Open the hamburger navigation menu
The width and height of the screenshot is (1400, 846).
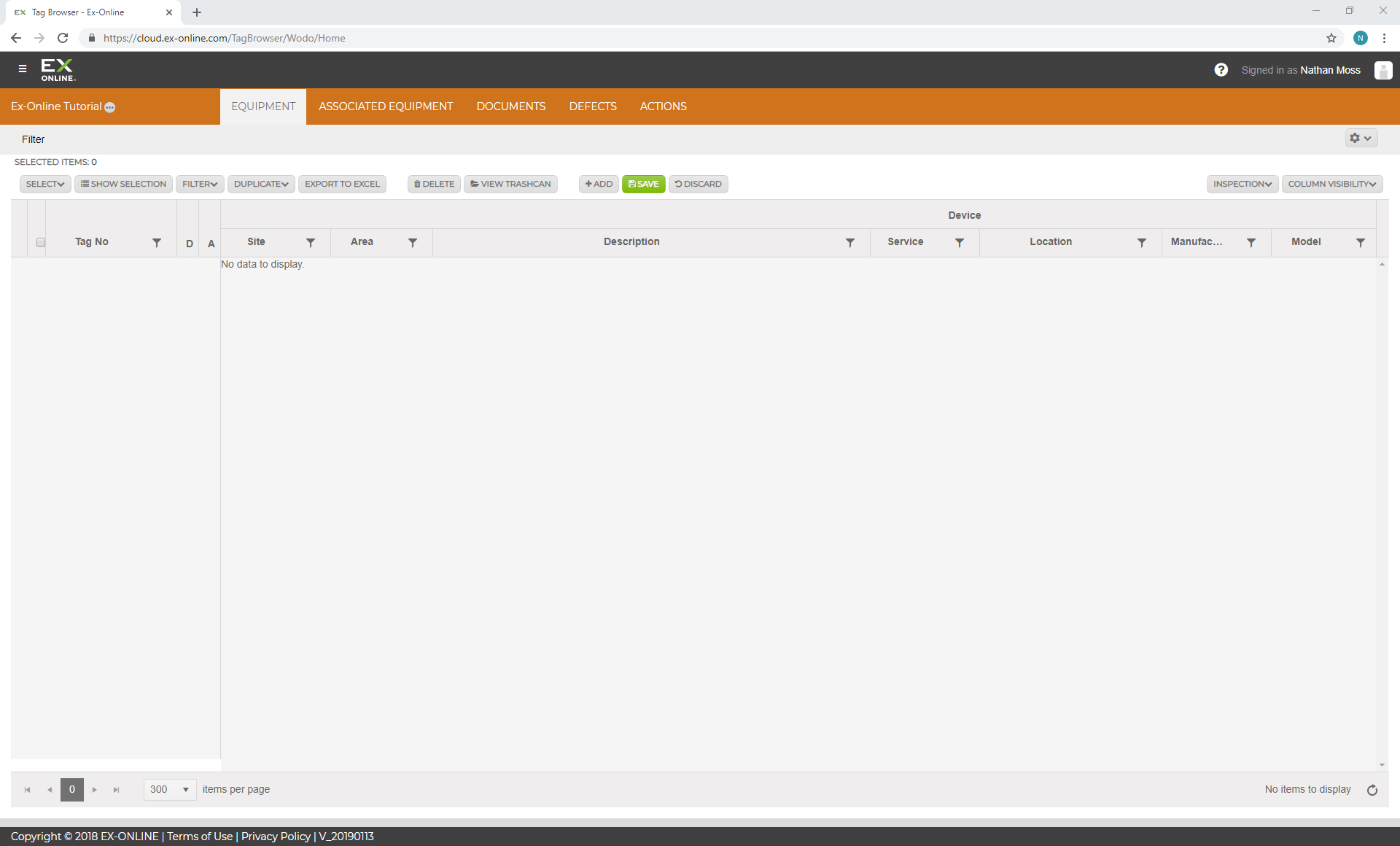pos(23,69)
